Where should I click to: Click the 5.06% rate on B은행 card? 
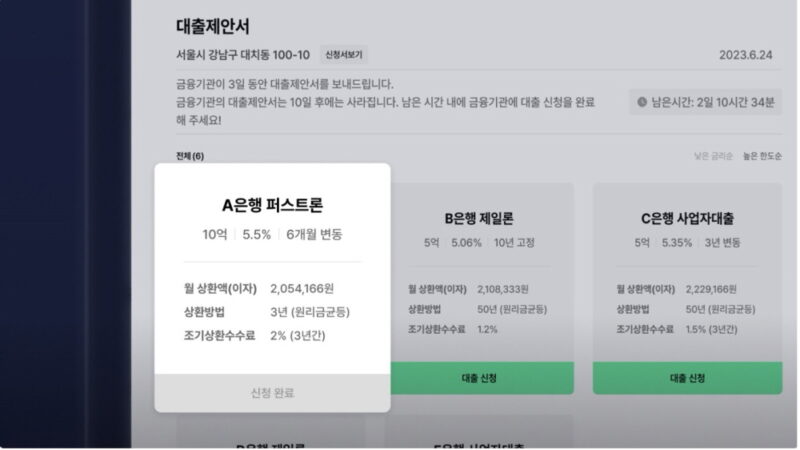point(466,243)
